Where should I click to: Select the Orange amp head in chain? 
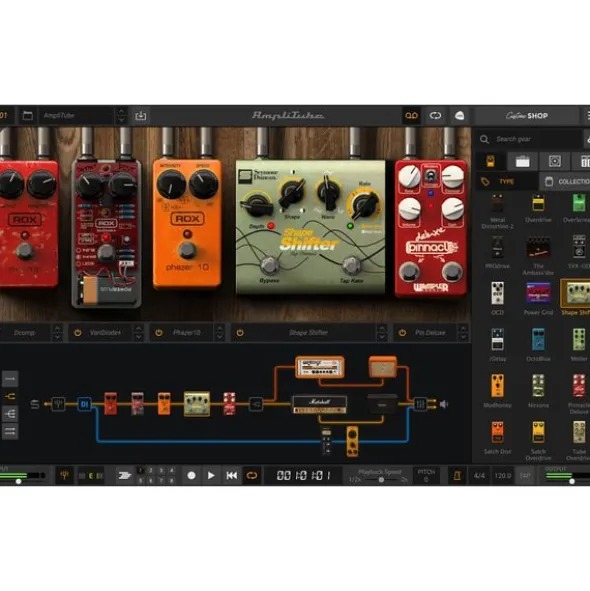point(320,367)
